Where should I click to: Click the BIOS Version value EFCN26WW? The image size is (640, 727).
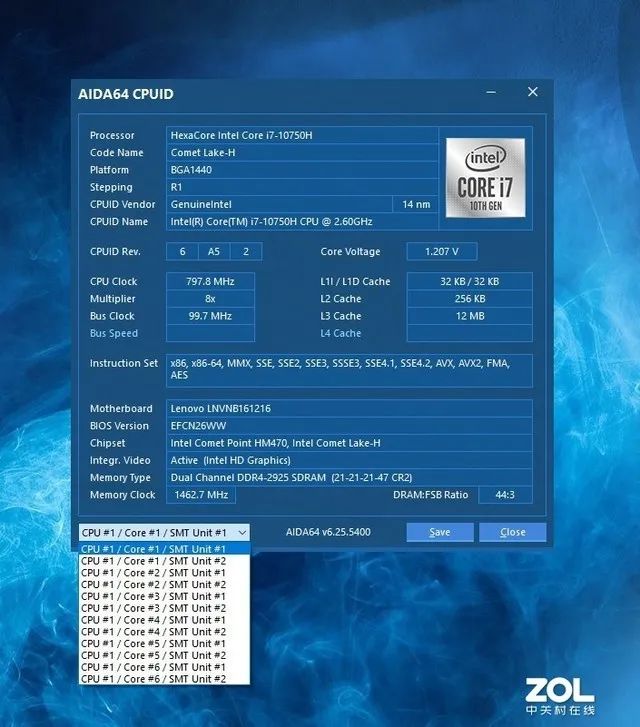coord(349,426)
